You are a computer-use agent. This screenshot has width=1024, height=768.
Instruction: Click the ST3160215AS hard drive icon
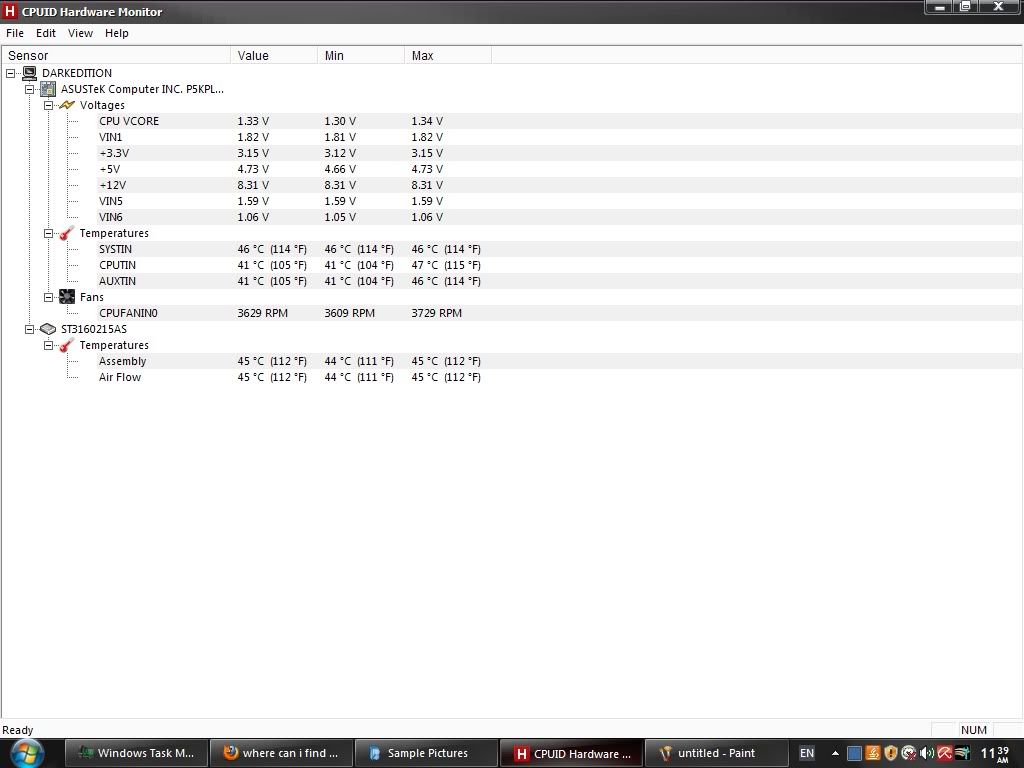[x=48, y=329]
